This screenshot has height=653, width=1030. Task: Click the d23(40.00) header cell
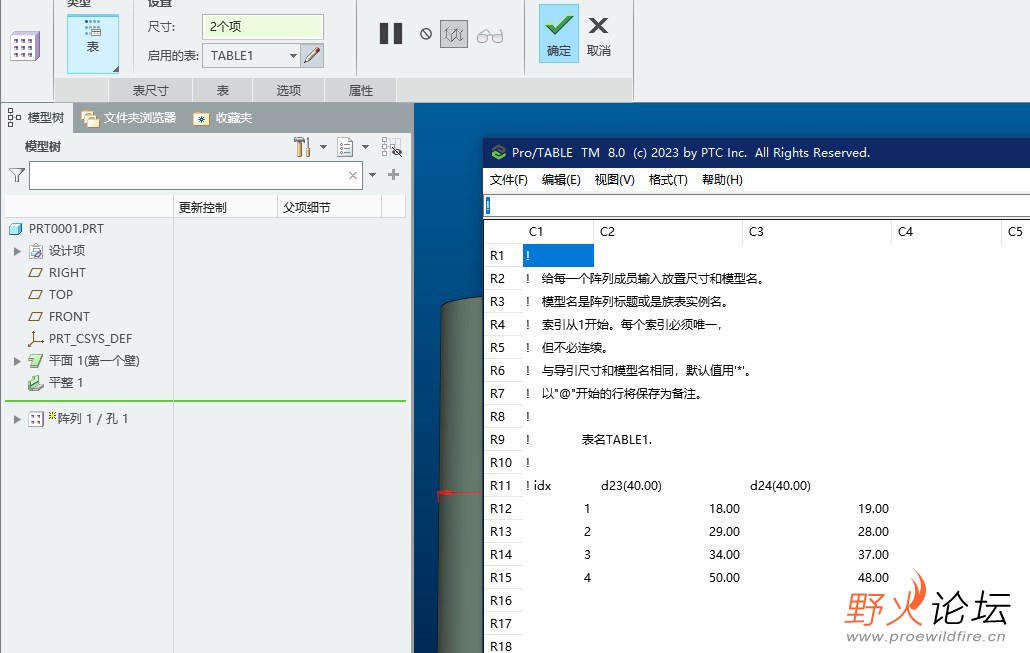click(x=631, y=485)
